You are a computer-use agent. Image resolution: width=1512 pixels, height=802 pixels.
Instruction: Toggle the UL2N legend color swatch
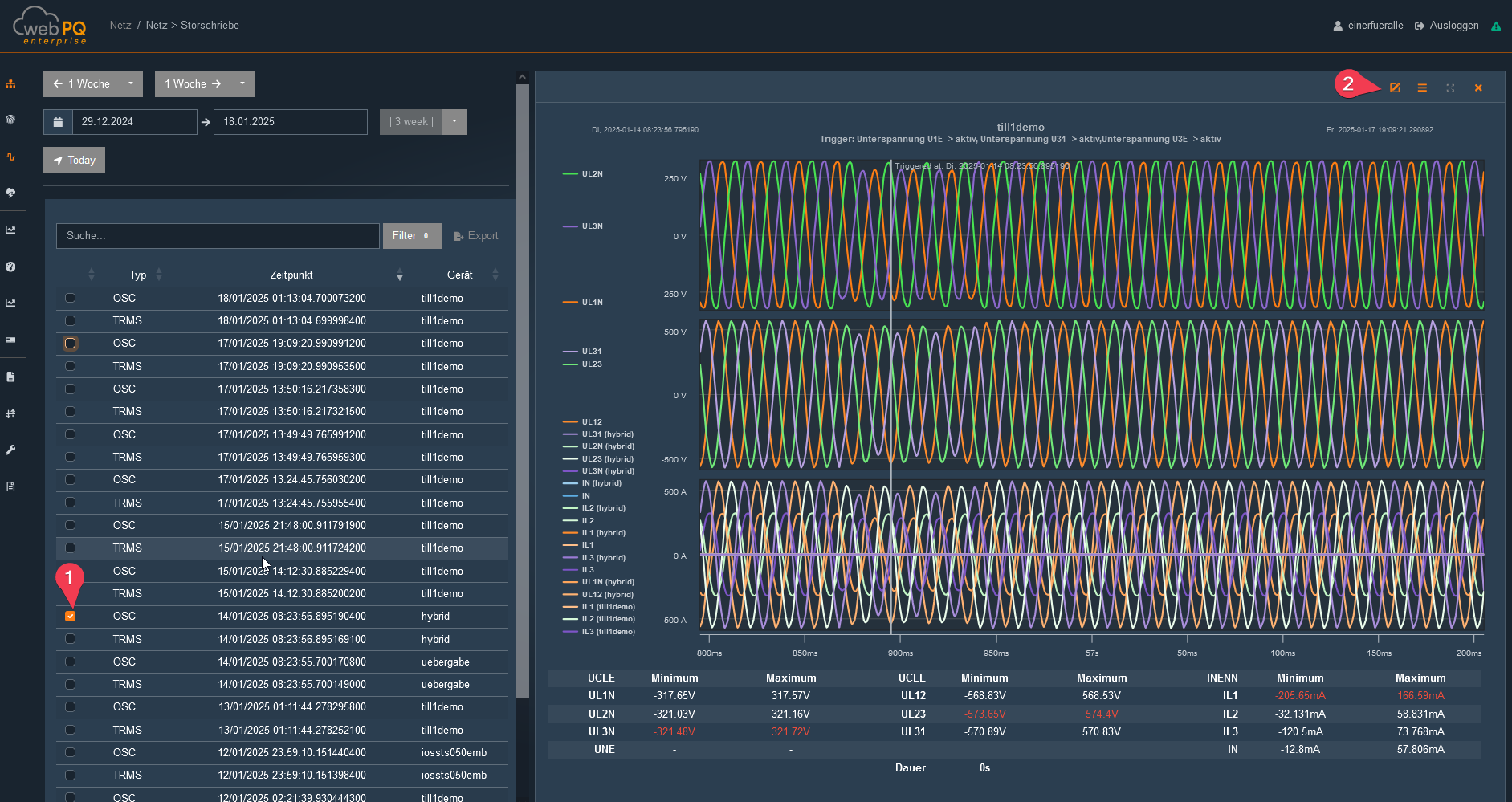coord(570,174)
